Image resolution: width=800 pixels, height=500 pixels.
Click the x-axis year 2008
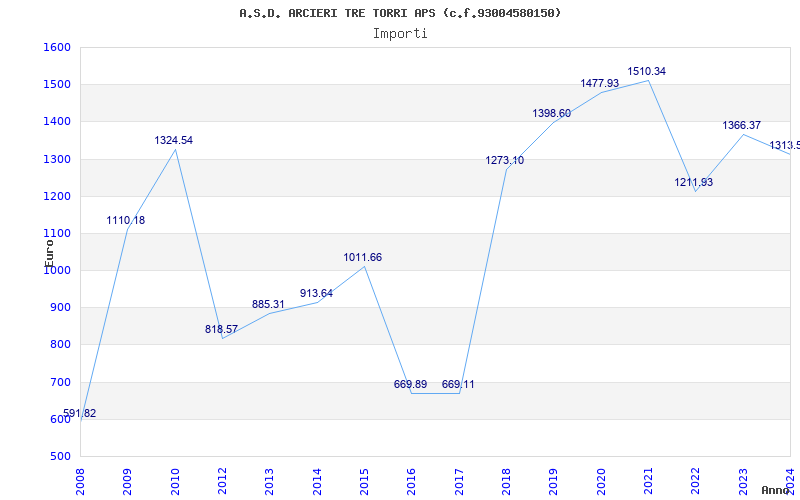(x=80, y=481)
